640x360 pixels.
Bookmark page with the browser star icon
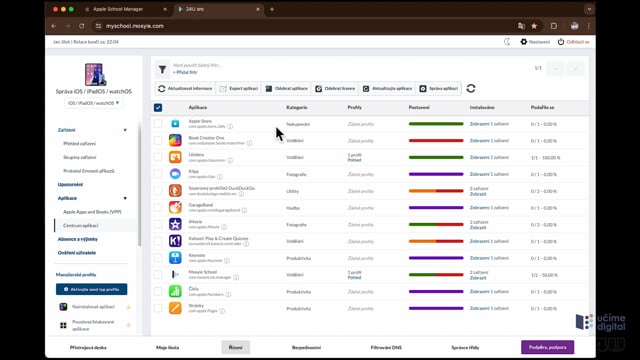[x=534, y=26]
